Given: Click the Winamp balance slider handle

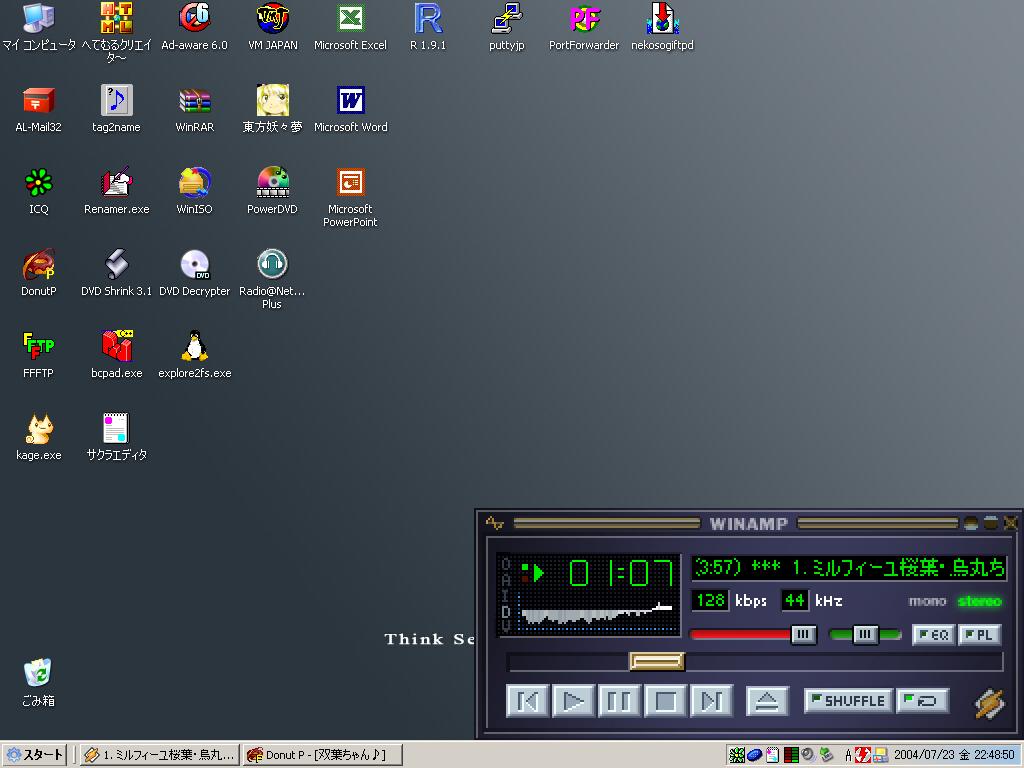Looking at the screenshot, I should coord(865,634).
